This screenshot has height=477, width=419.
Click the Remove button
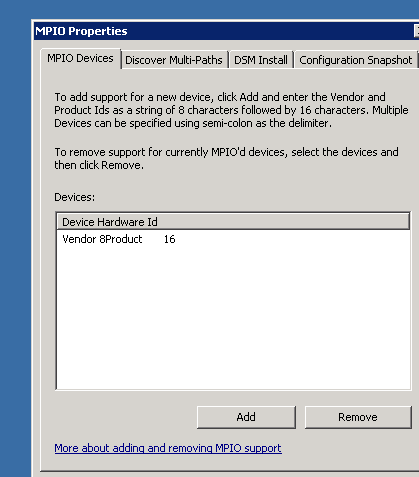click(x=358, y=417)
